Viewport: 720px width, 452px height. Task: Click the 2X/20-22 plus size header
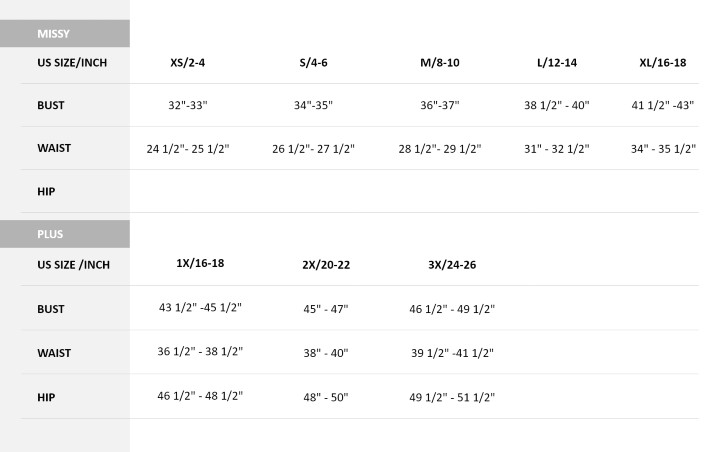point(326,265)
